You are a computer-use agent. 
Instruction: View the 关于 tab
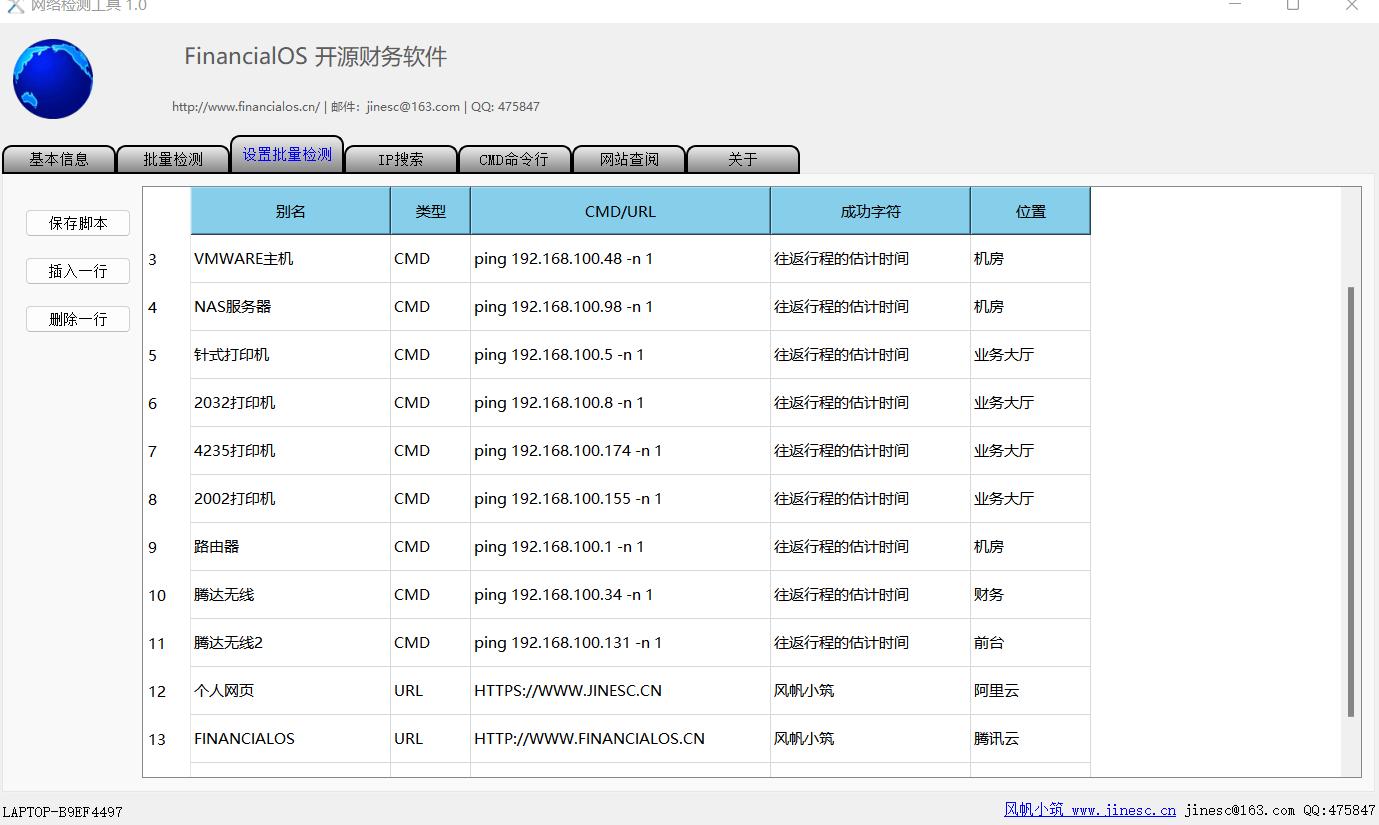[x=742, y=158]
